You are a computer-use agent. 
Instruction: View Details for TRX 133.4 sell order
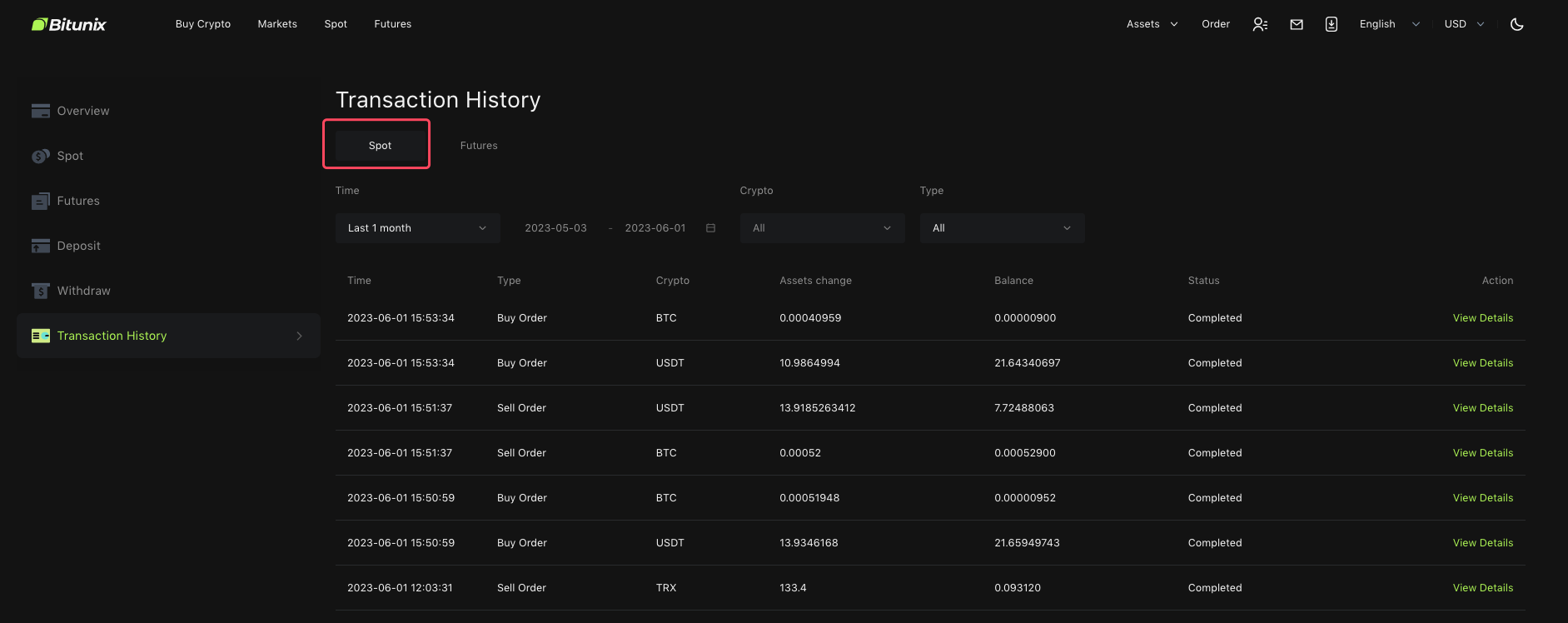click(1483, 588)
